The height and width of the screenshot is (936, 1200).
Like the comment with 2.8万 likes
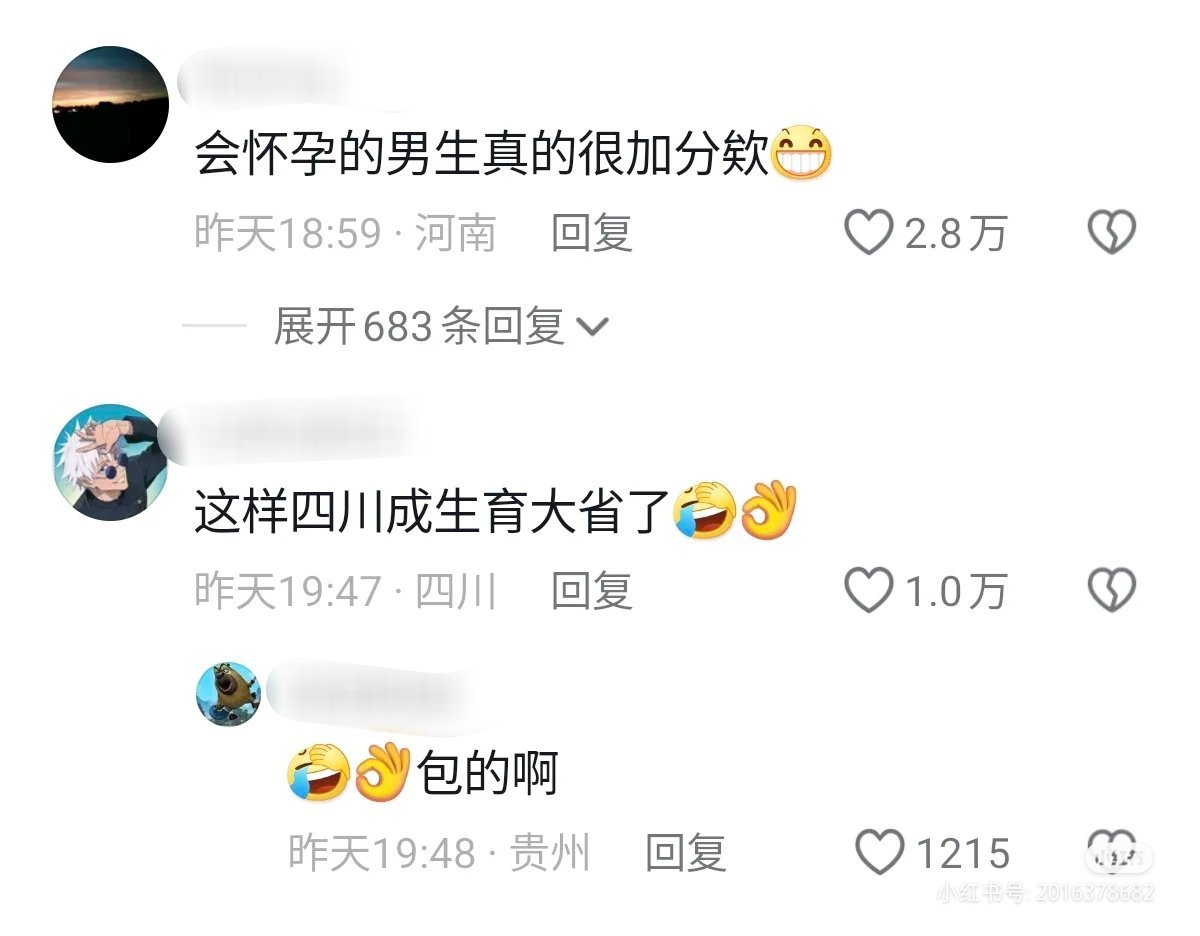pos(868,234)
